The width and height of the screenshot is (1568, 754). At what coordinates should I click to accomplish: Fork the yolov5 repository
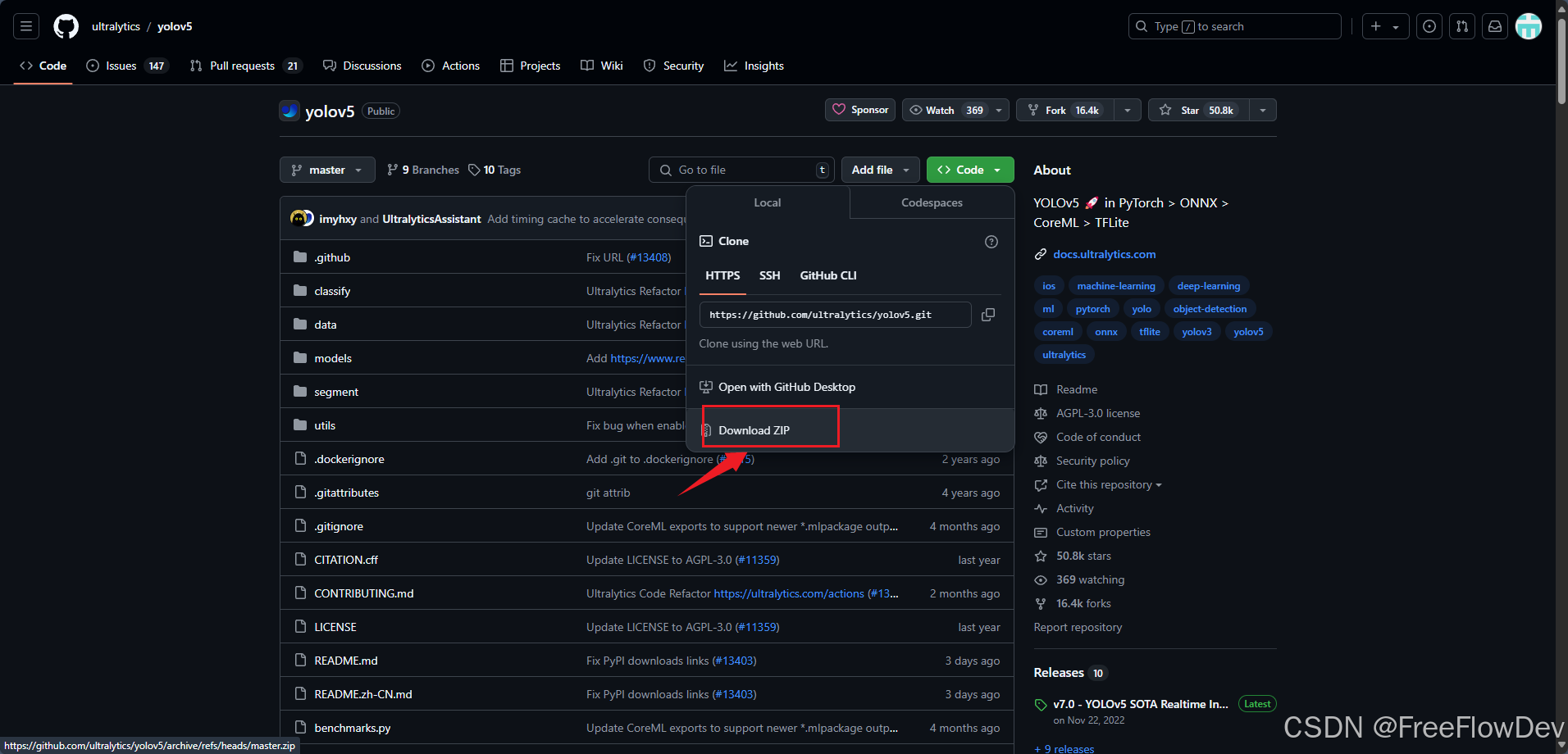click(1065, 110)
